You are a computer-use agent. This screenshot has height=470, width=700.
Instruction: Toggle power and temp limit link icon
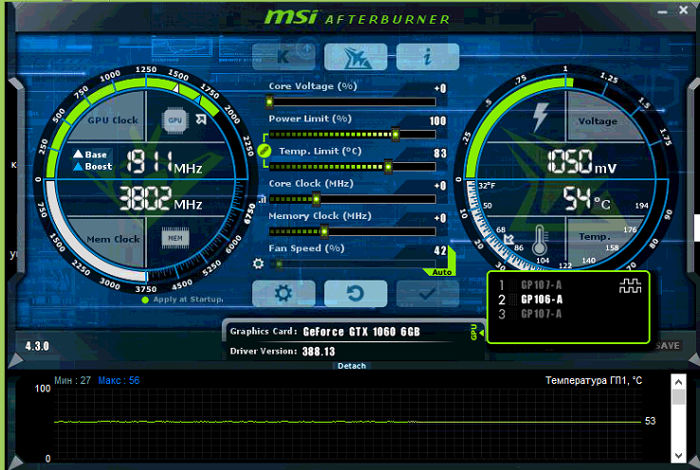coord(264,150)
